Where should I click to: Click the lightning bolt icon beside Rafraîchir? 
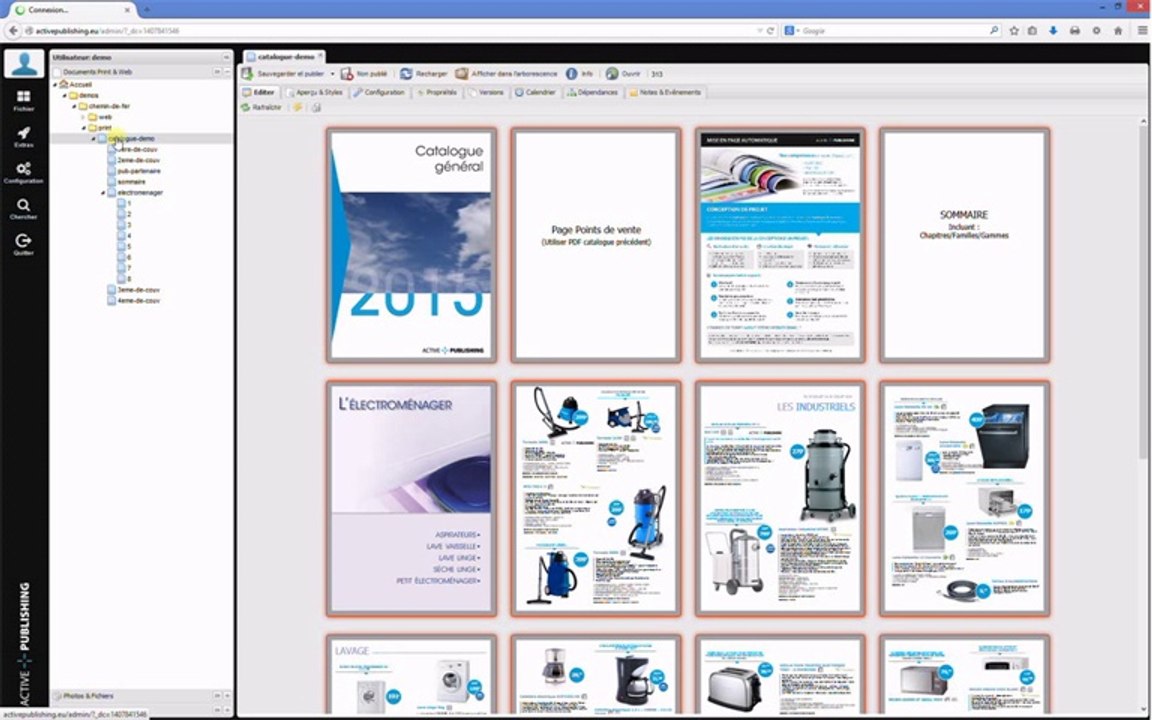coord(298,108)
